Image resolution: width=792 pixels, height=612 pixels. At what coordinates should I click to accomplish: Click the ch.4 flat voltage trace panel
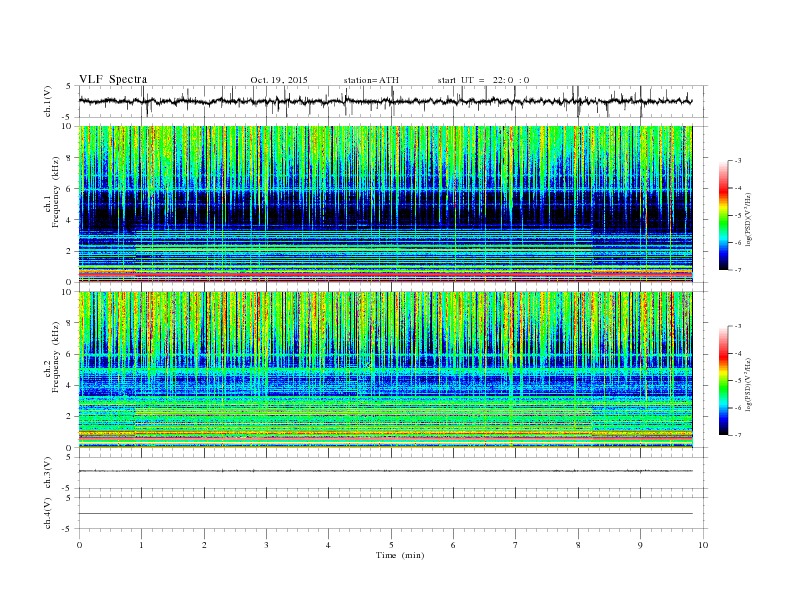[x=393, y=513]
